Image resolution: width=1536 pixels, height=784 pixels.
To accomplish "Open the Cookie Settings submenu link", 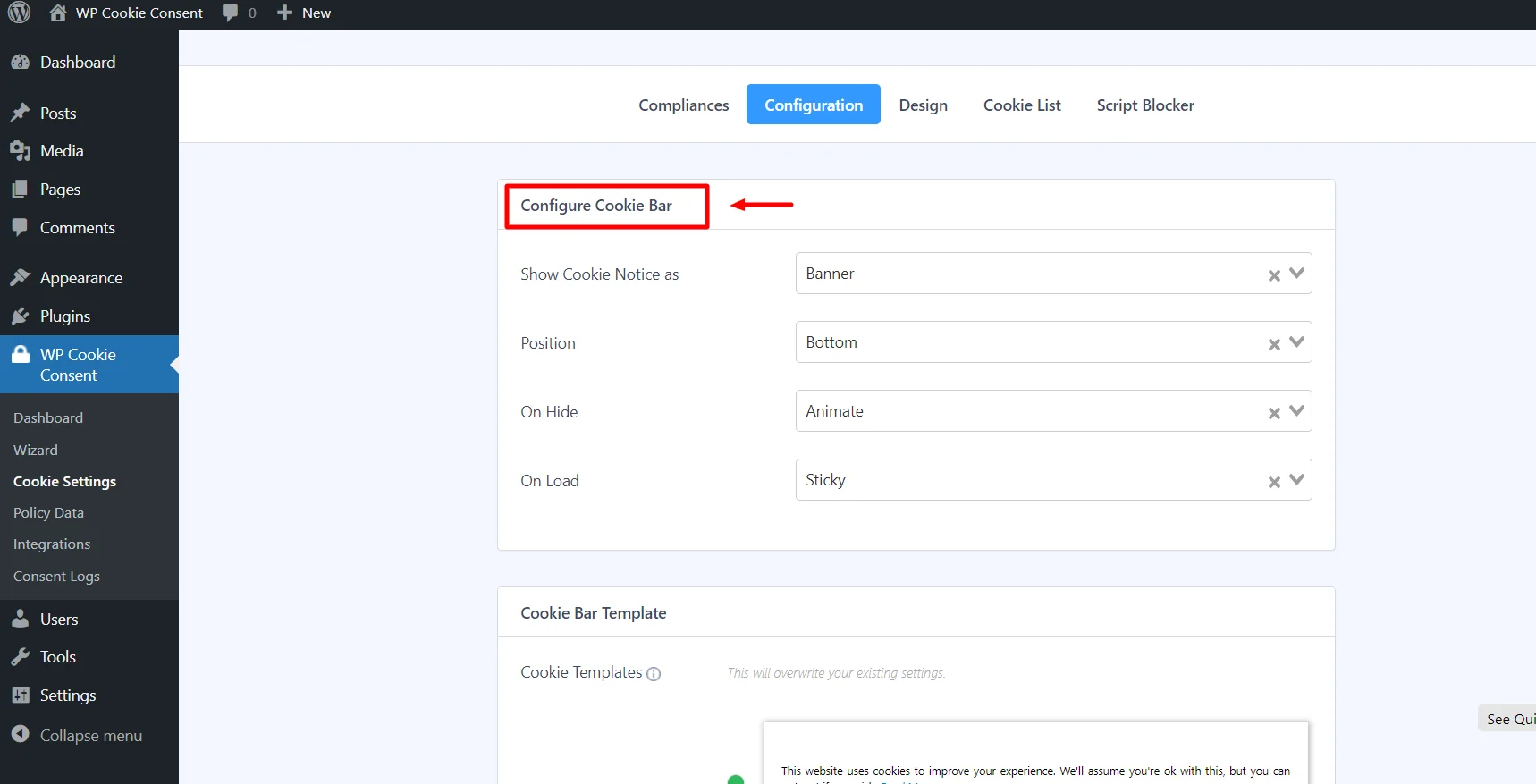I will [x=64, y=481].
